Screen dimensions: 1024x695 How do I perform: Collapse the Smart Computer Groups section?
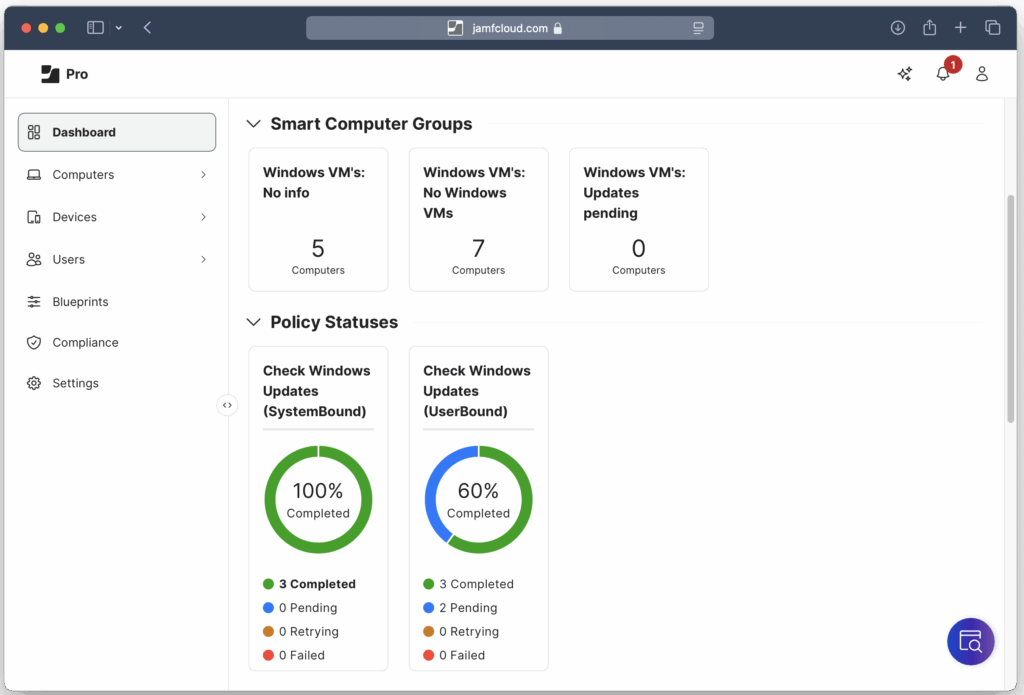[x=253, y=124]
